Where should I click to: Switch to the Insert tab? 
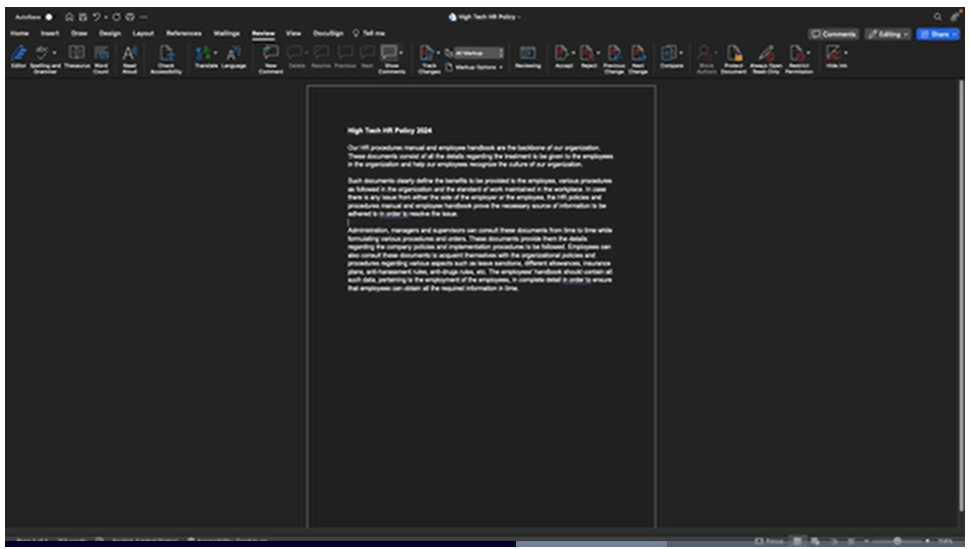pyautogui.click(x=49, y=33)
